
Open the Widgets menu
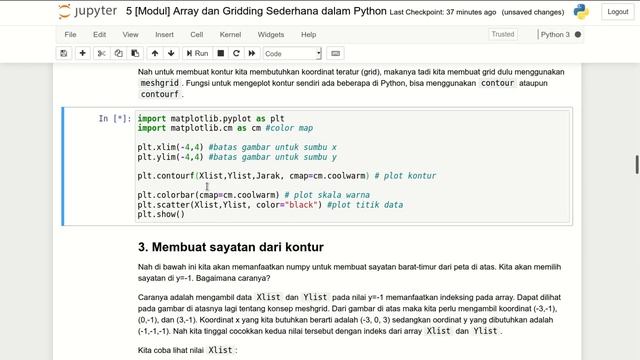271,35
